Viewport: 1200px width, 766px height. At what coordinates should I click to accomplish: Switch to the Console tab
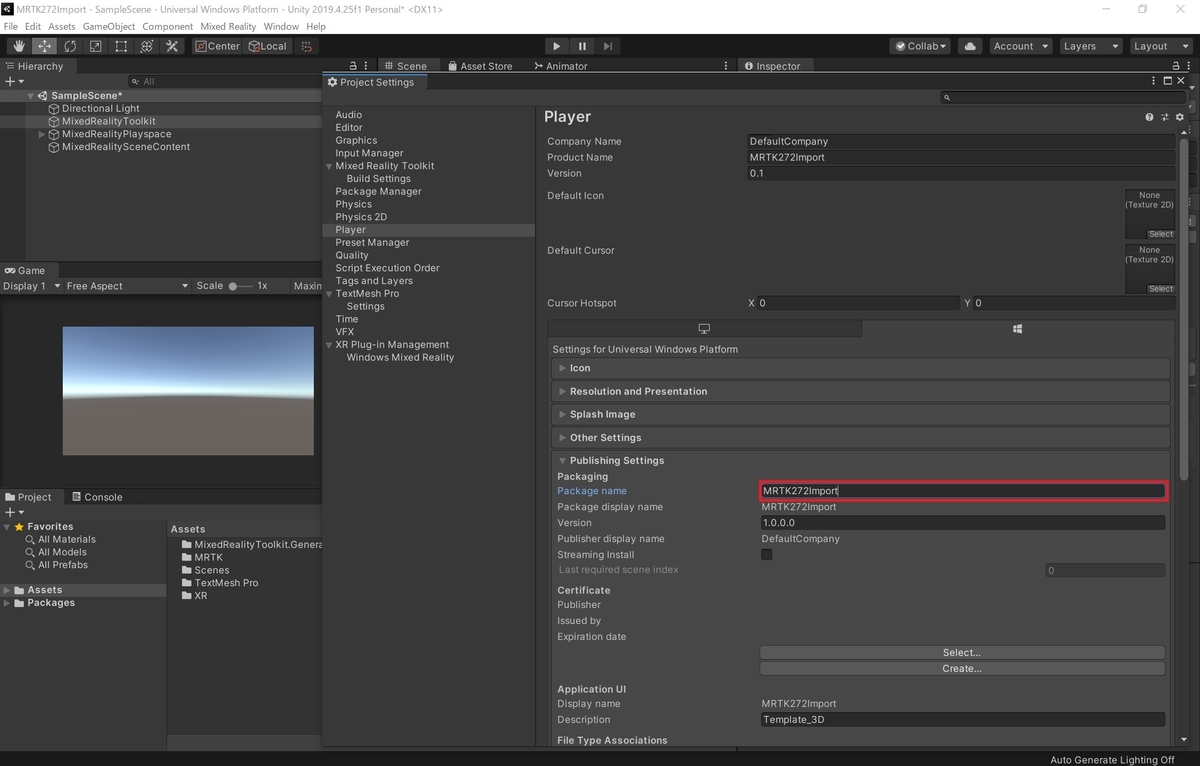coord(96,497)
